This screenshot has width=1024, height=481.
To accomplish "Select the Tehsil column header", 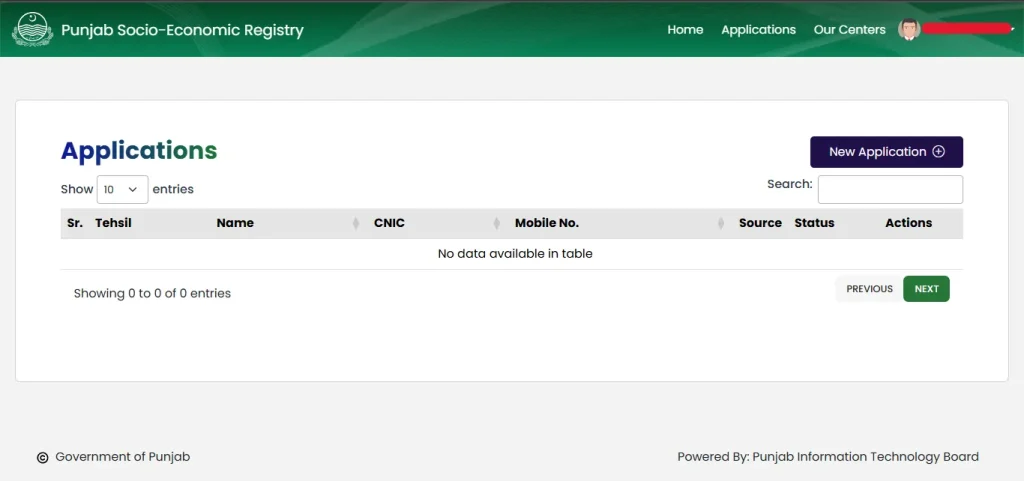I will point(113,223).
